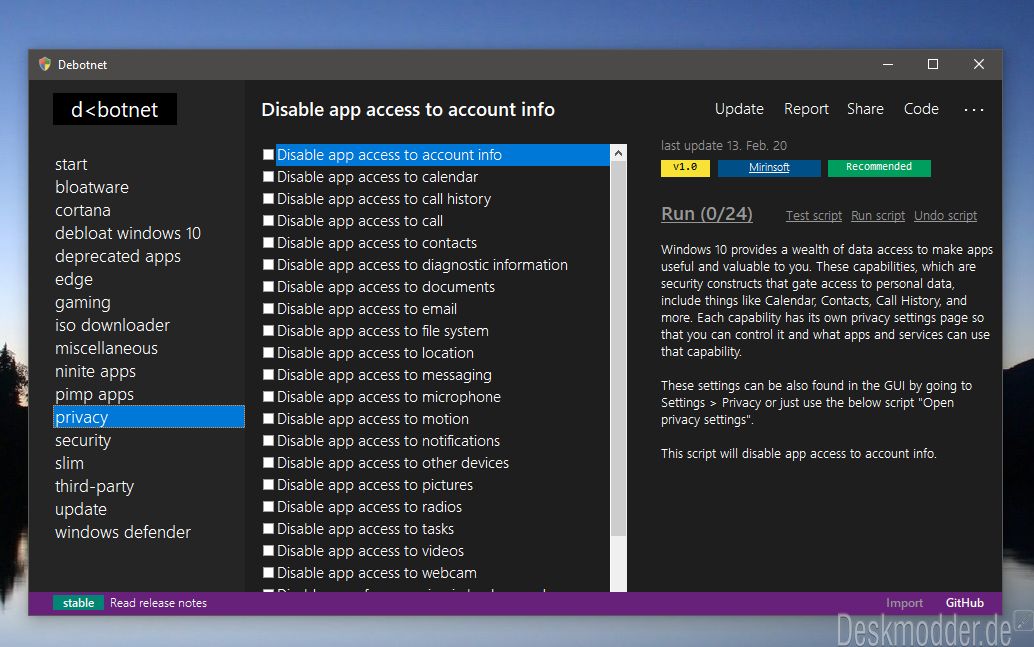Open the Mirinsoft author link
The width and height of the screenshot is (1034, 647).
769,168
